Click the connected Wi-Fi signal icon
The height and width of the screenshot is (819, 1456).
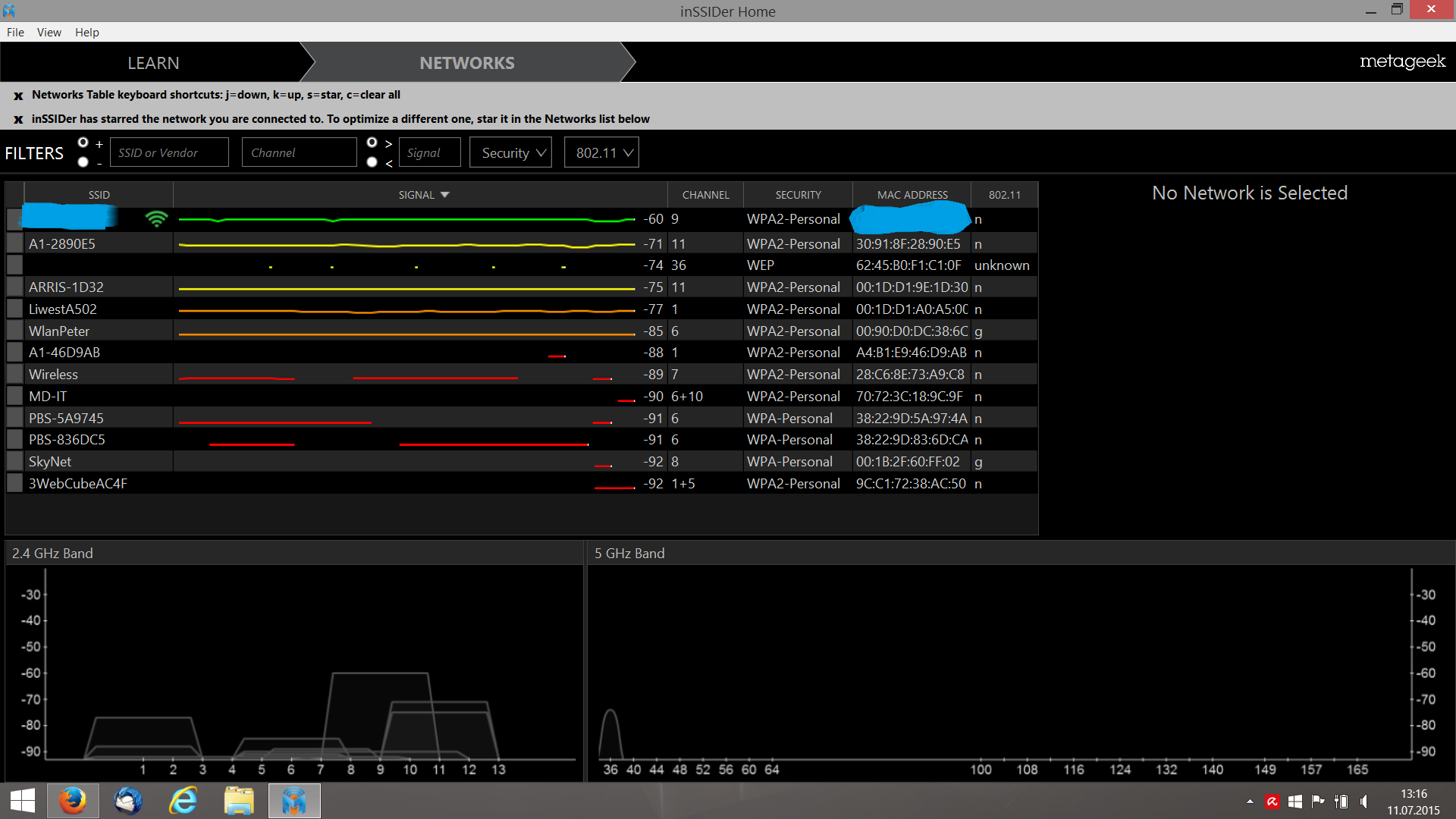pos(156,219)
